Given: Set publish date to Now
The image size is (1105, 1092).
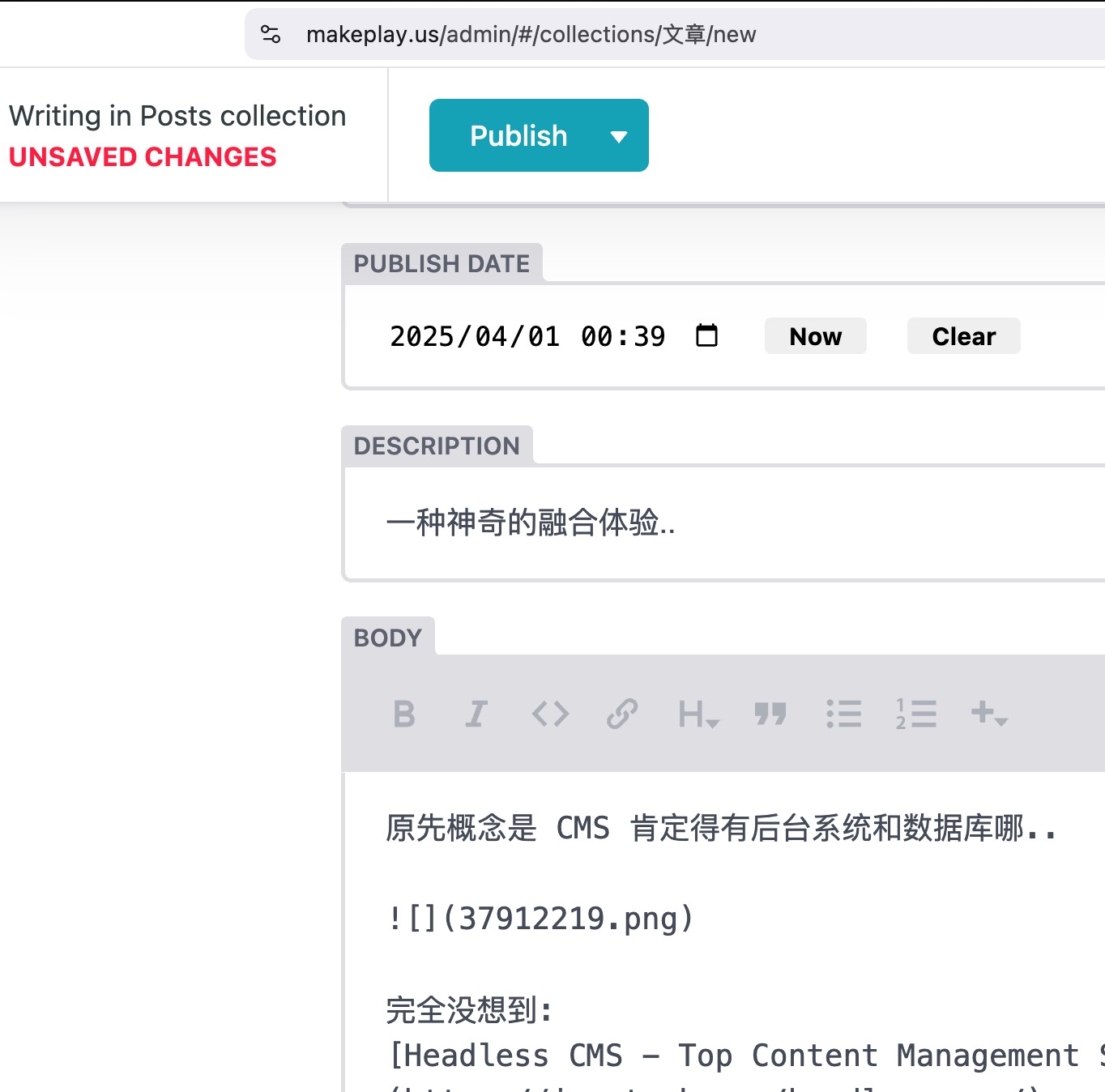Looking at the screenshot, I should pos(815,336).
